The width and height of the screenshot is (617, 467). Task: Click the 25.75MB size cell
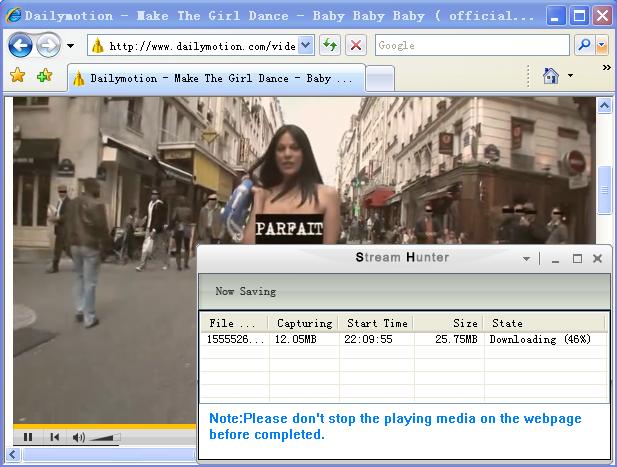(x=456, y=339)
